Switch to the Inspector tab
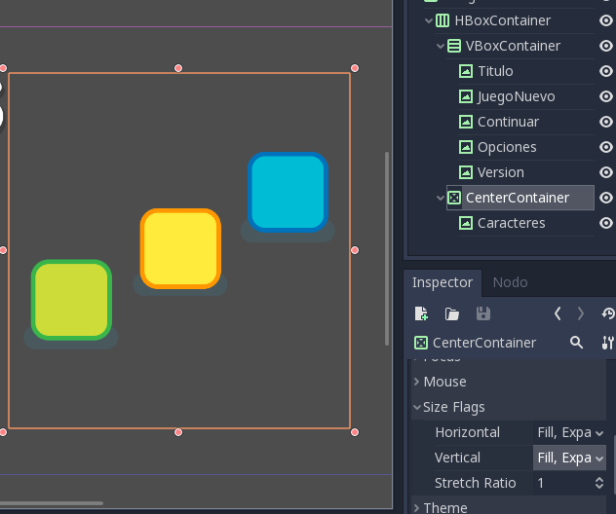Viewport: 616px width, 514px height. pyautogui.click(x=442, y=283)
